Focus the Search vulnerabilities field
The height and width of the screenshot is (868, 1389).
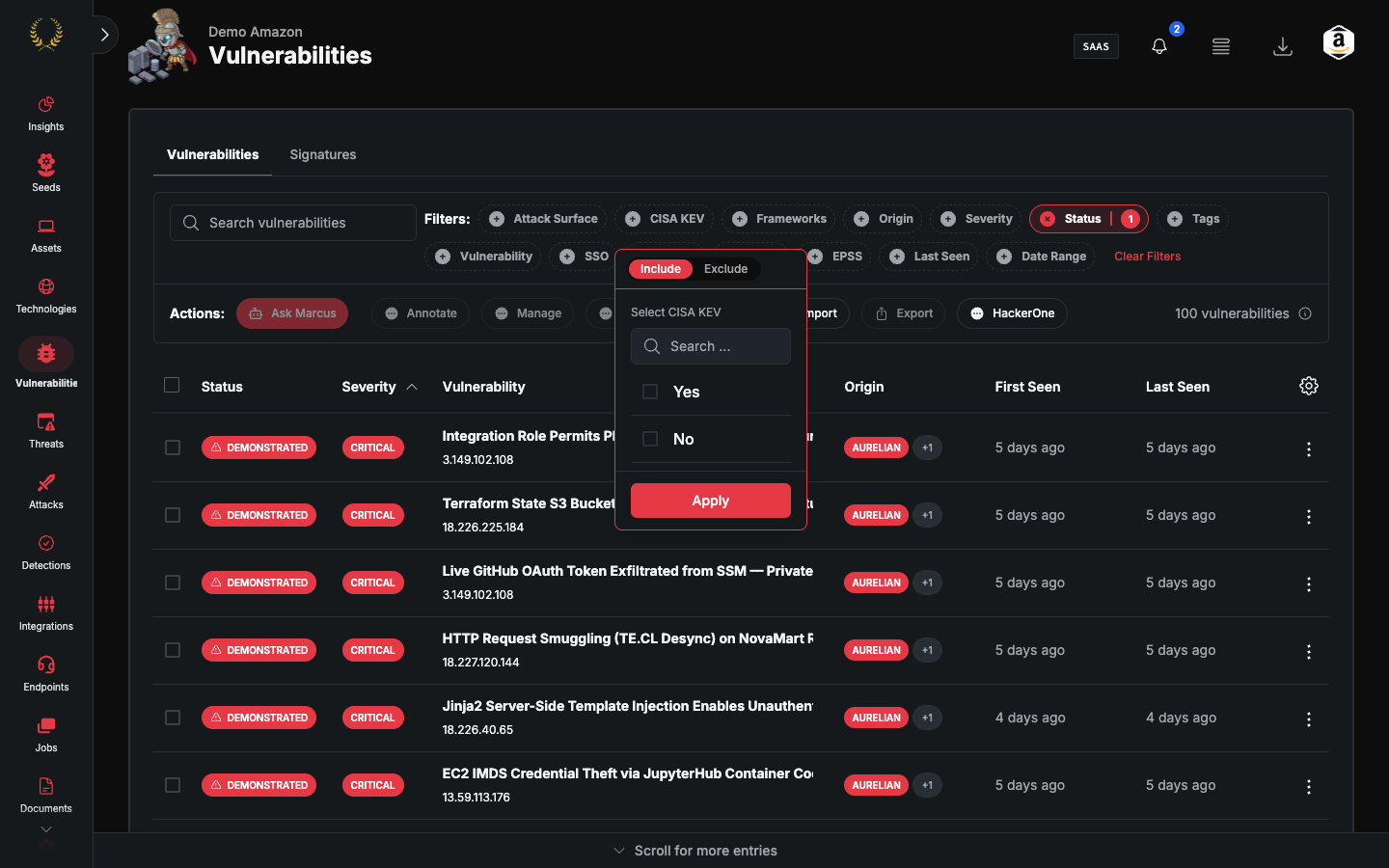(x=293, y=223)
